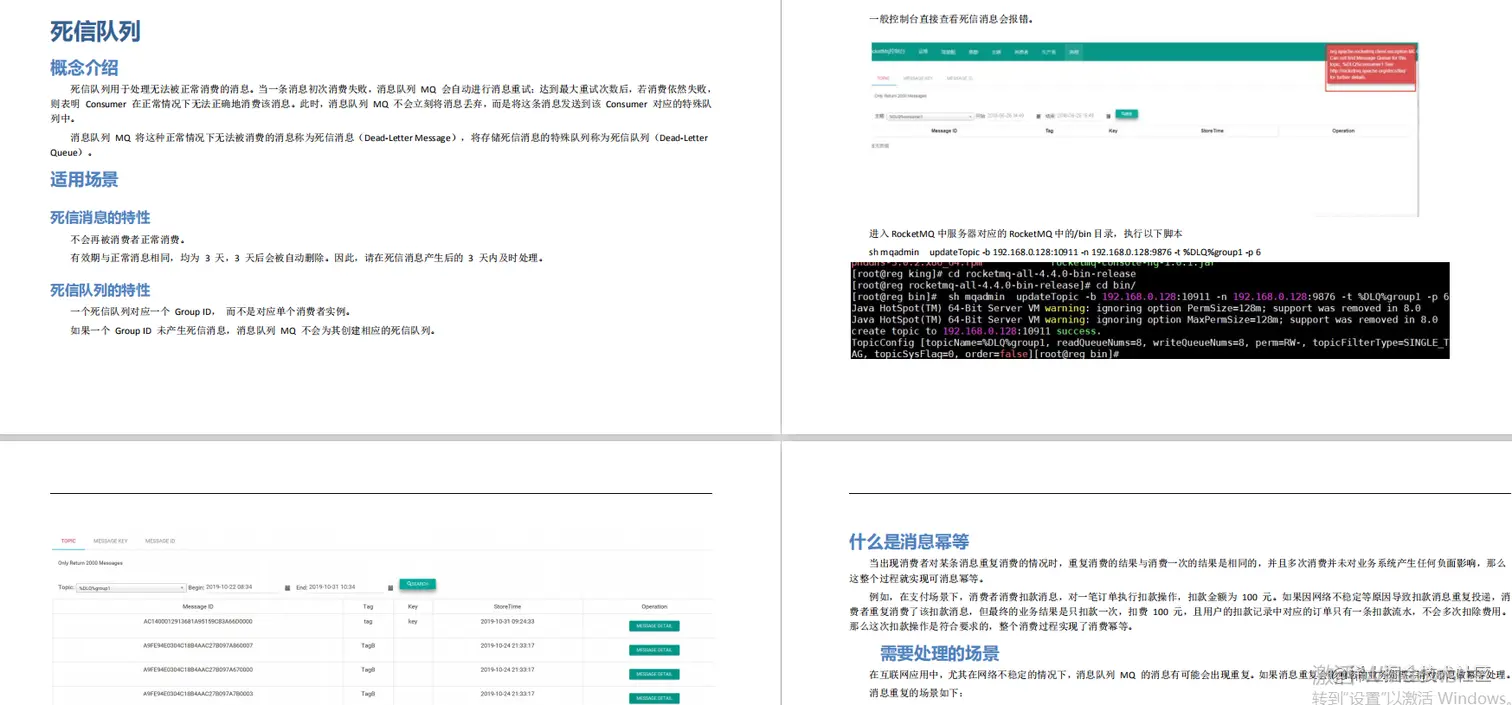Open end-time calendar icon in upper console image

(1108, 116)
